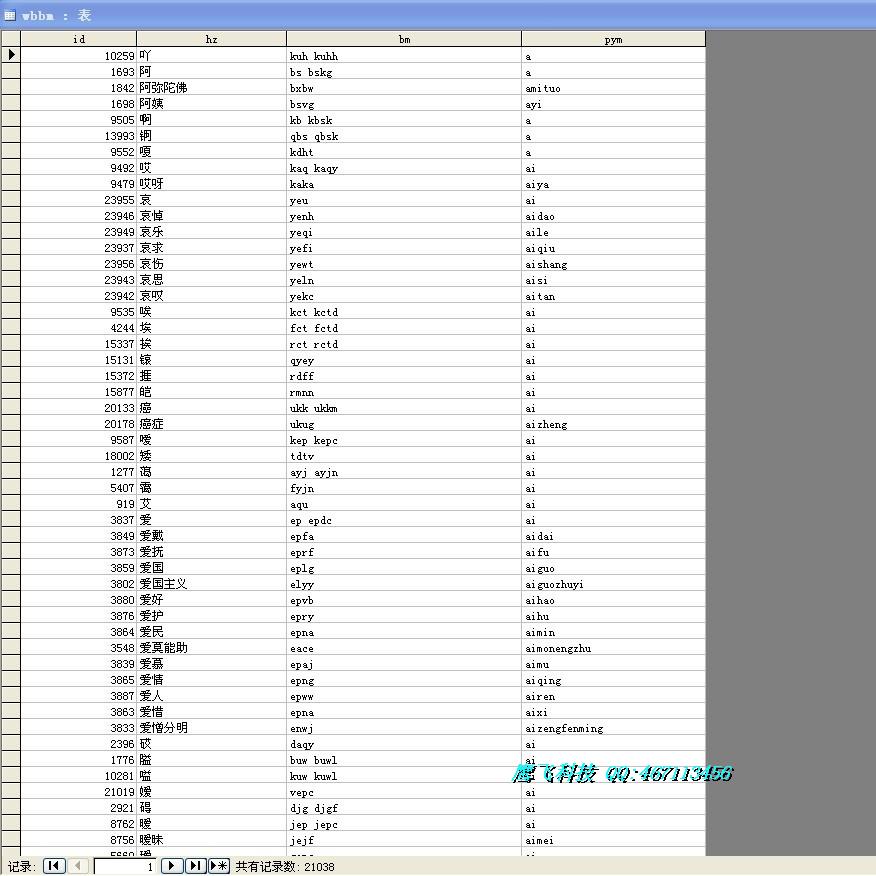
Task: Click pym cell aidai
Action: click(613, 536)
